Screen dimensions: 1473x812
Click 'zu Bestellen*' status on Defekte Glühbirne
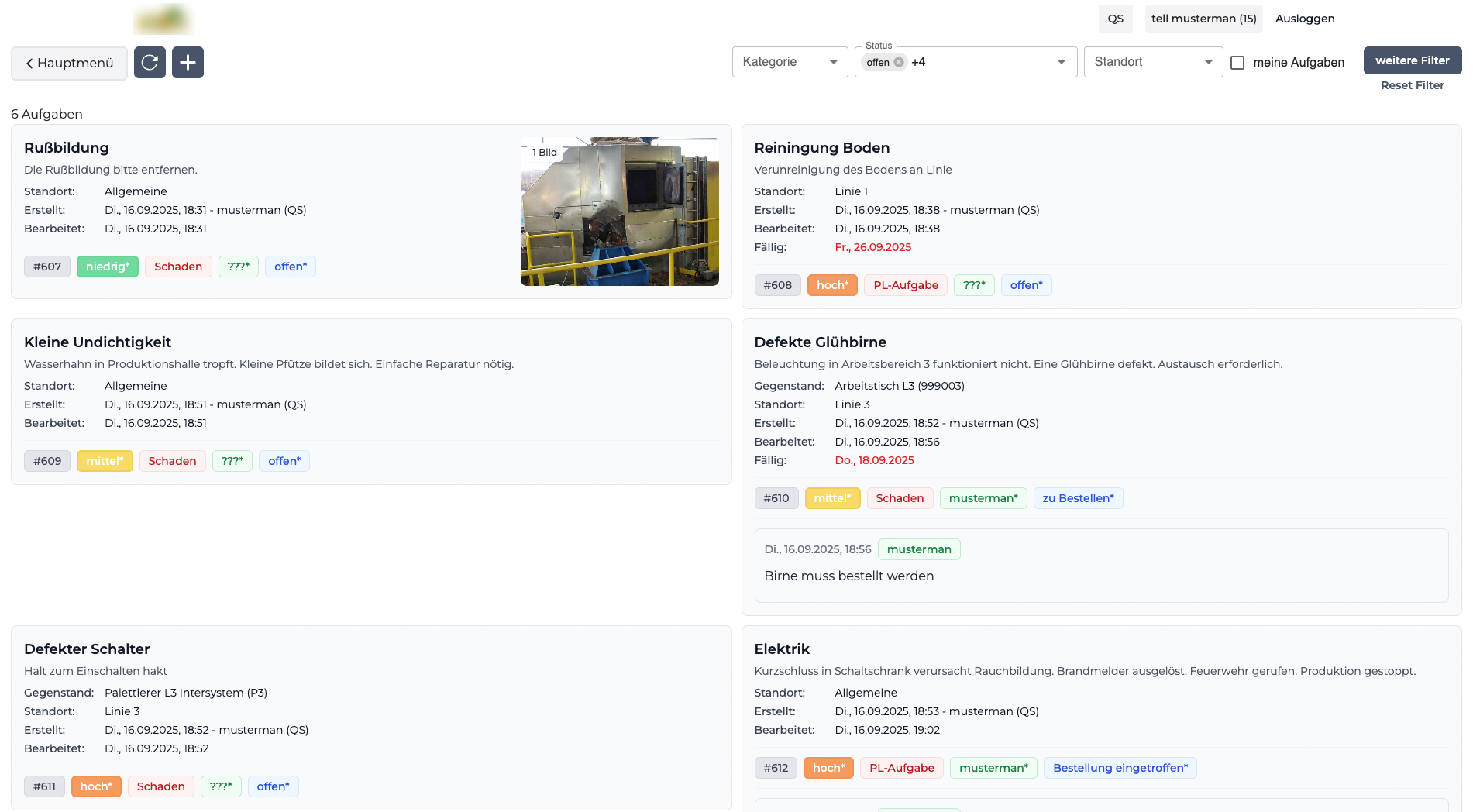(x=1078, y=498)
